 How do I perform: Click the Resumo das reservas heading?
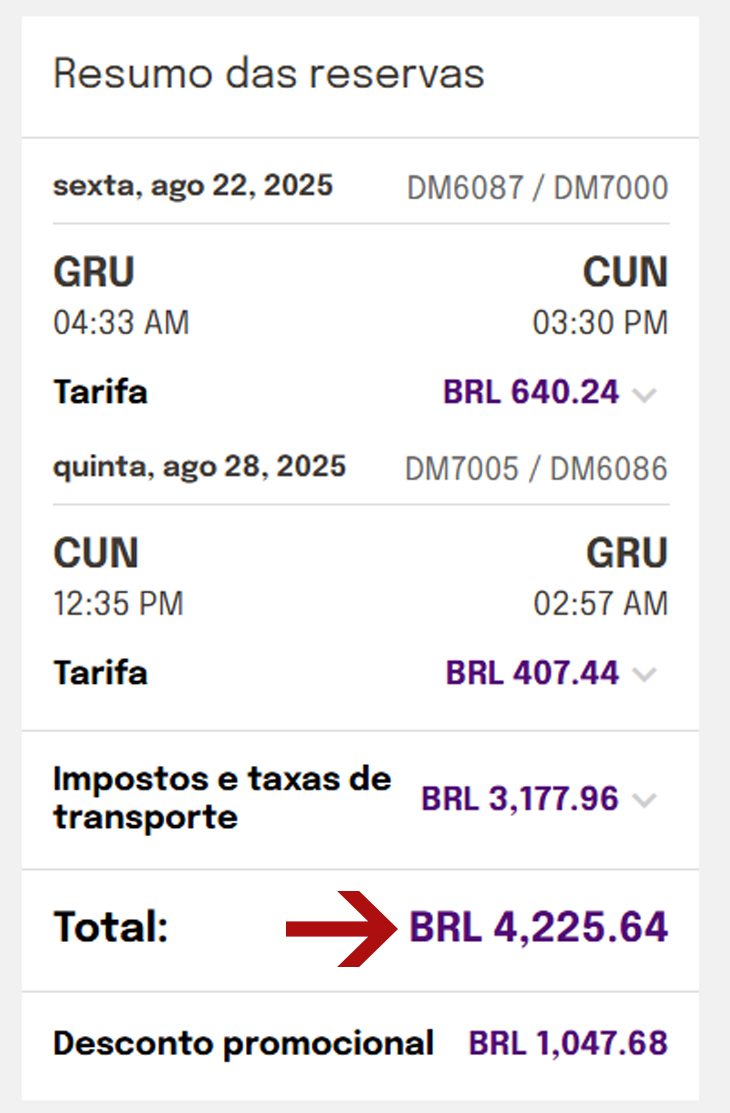click(x=268, y=73)
